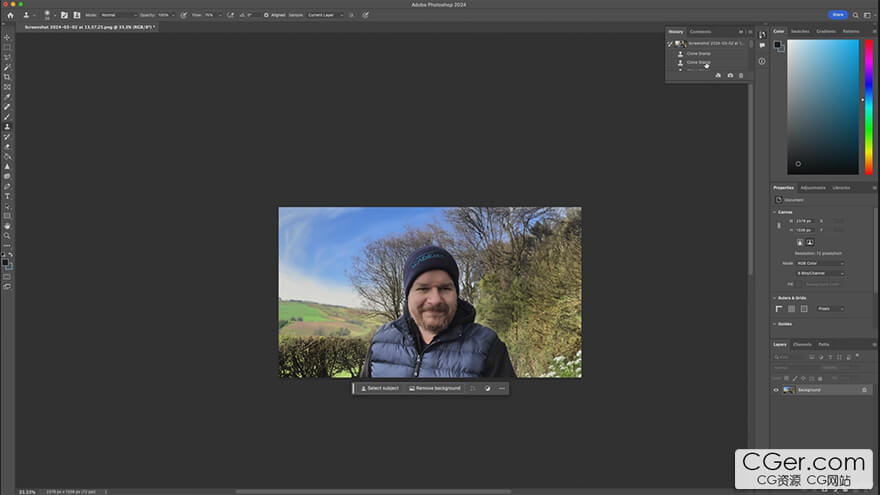Click the Remove background button
Viewport: 880px width, 495px height.
pyautogui.click(x=435, y=388)
